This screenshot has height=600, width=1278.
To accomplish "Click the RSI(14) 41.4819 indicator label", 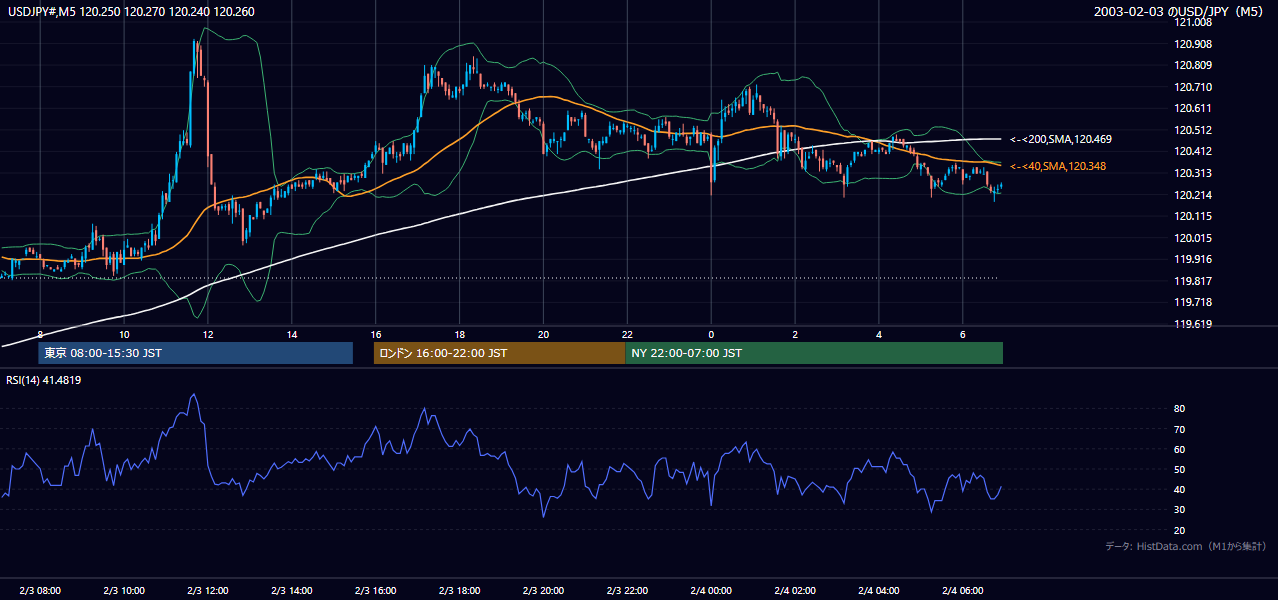I will (44, 380).
